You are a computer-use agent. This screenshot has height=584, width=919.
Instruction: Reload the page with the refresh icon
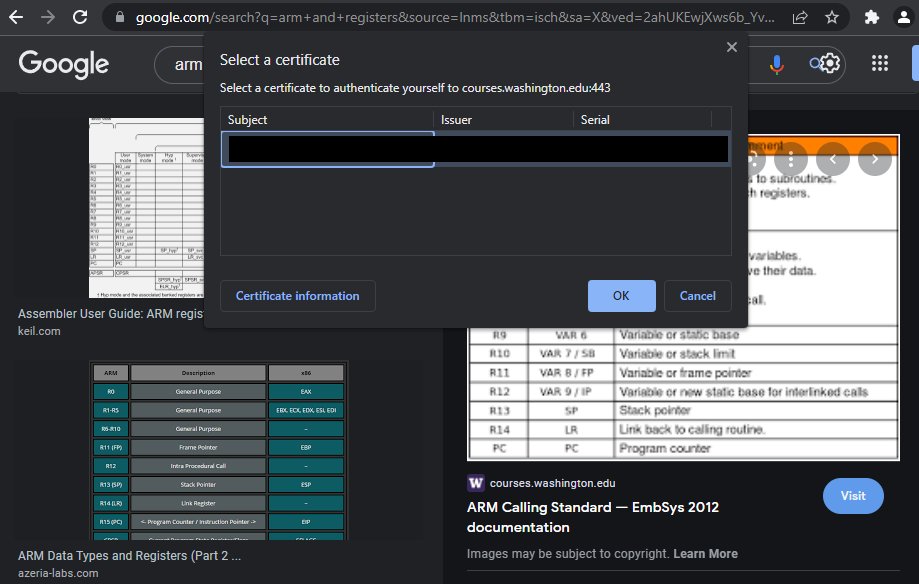coord(80,17)
